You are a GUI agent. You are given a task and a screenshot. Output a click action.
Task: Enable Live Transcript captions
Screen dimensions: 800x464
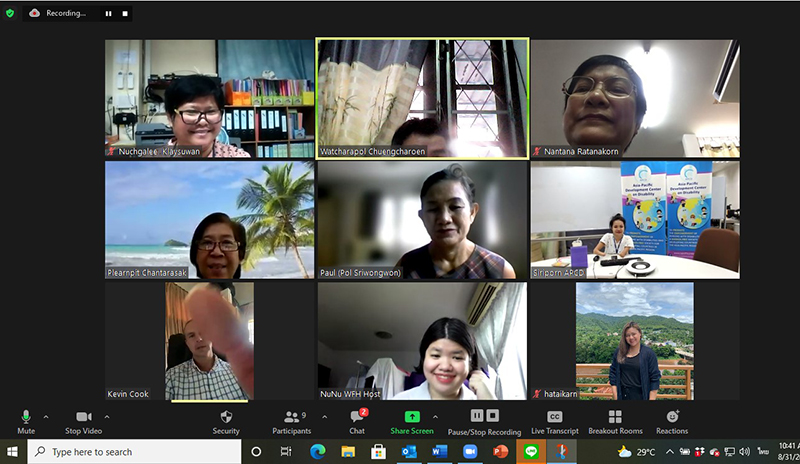tap(553, 417)
